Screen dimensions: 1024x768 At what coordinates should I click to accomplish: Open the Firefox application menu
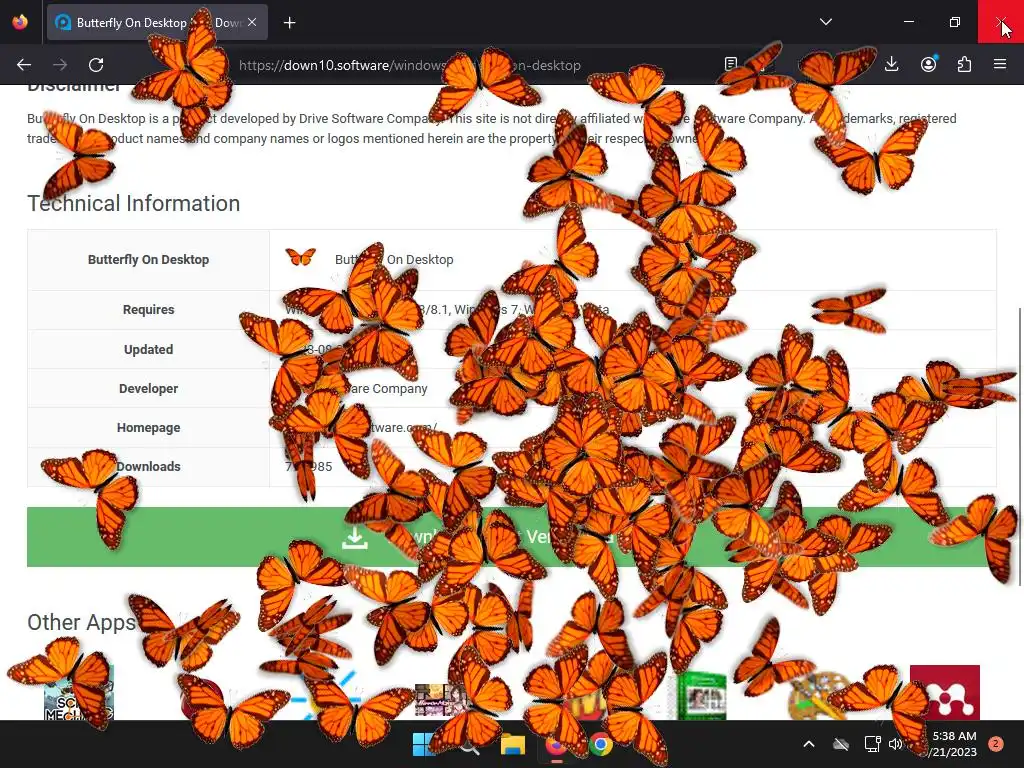click(1000, 64)
